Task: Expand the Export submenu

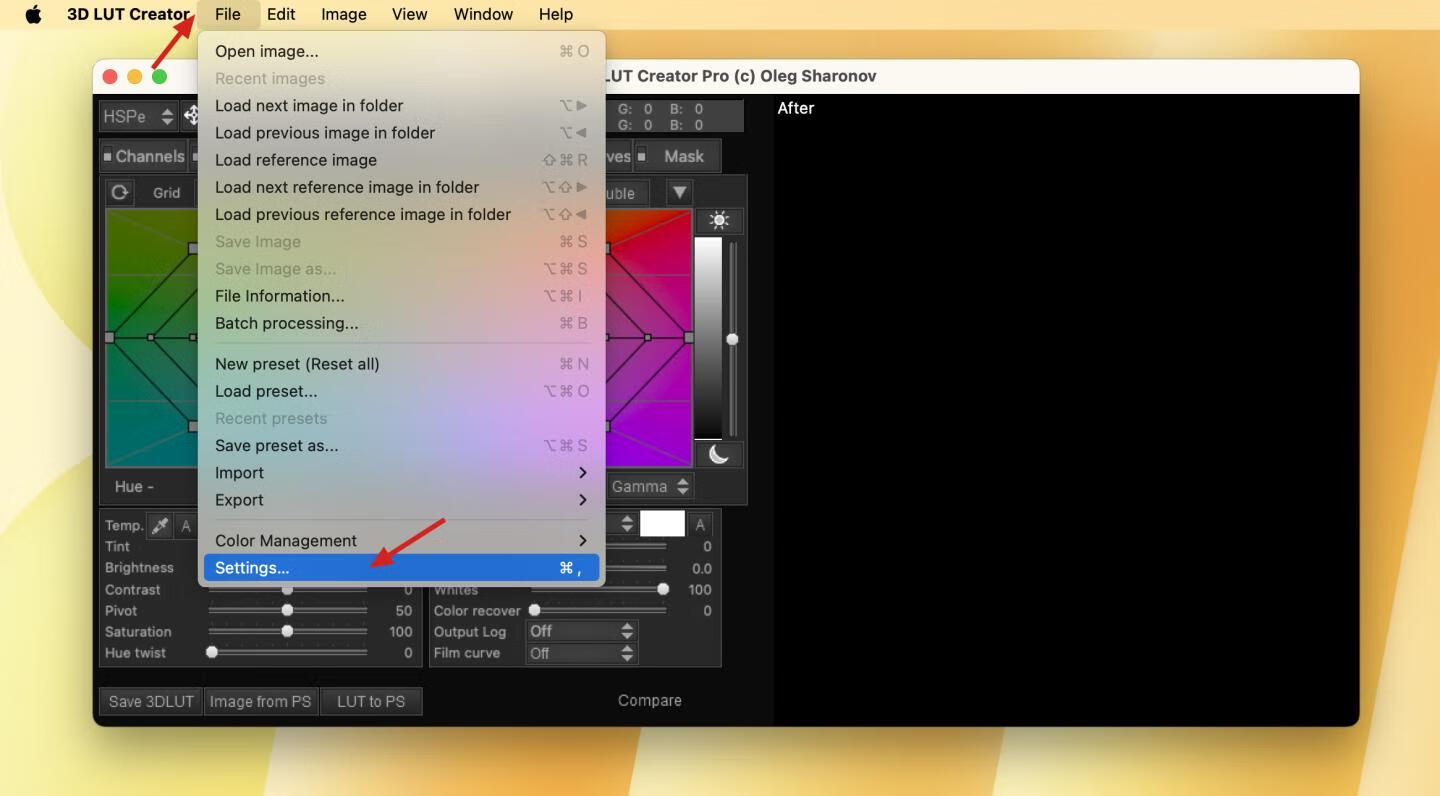Action: coord(401,500)
